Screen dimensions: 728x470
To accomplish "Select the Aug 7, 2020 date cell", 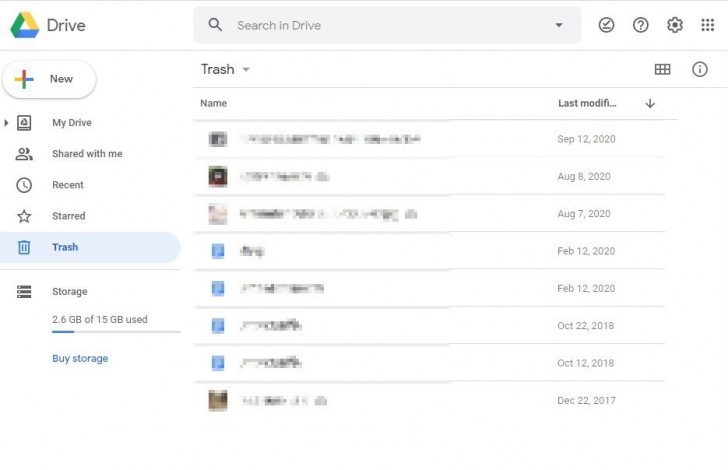I will pos(584,214).
